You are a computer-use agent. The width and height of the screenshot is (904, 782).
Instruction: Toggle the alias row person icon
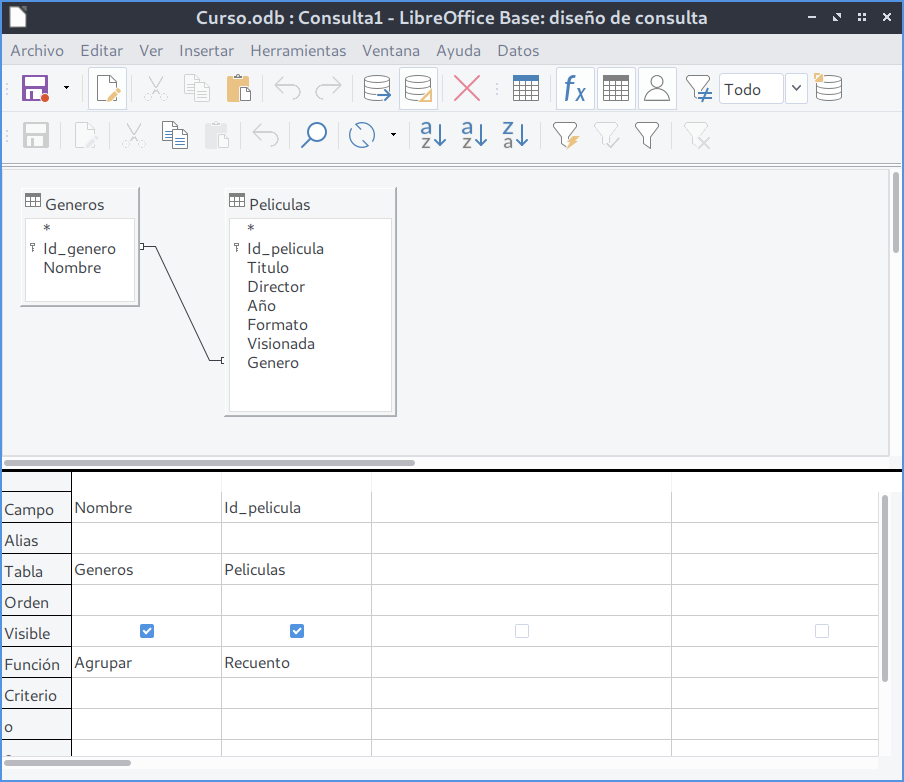(657, 88)
